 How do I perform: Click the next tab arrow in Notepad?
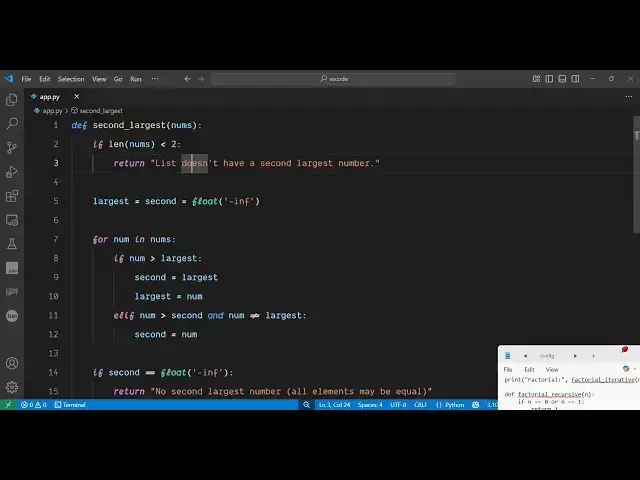[575, 356]
